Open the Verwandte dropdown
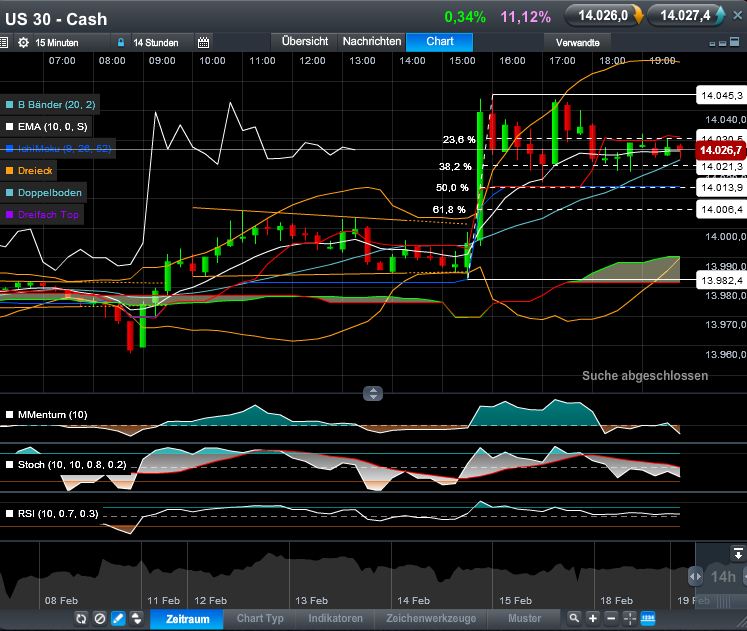Image resolution: width=747 pixels, height=631 pixels. pyautogui.click(x=577, y=42)
